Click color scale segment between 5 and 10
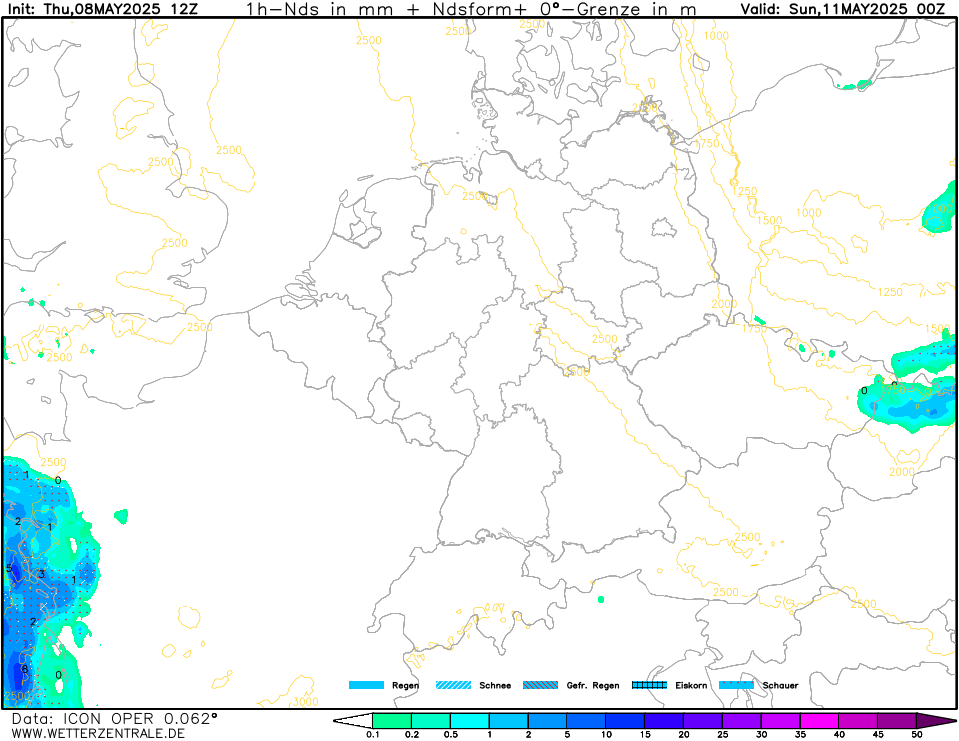Screen dimensions: 959x741 tap(586, 721)
